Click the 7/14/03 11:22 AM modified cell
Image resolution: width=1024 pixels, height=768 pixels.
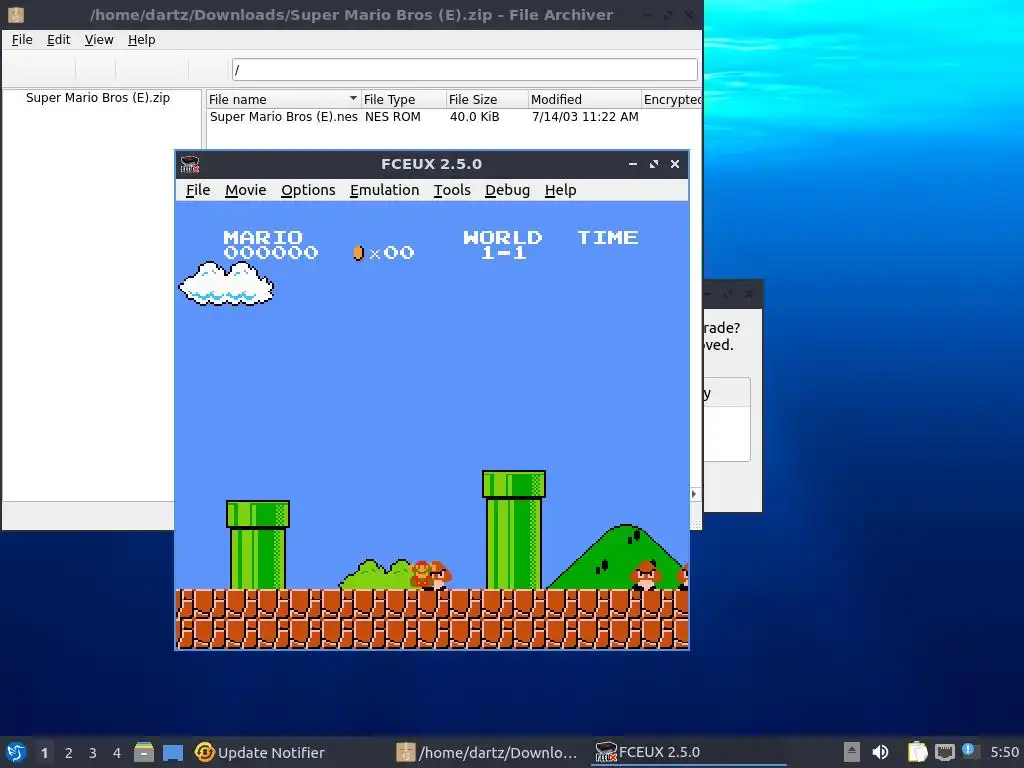click(x=585, y=117)
